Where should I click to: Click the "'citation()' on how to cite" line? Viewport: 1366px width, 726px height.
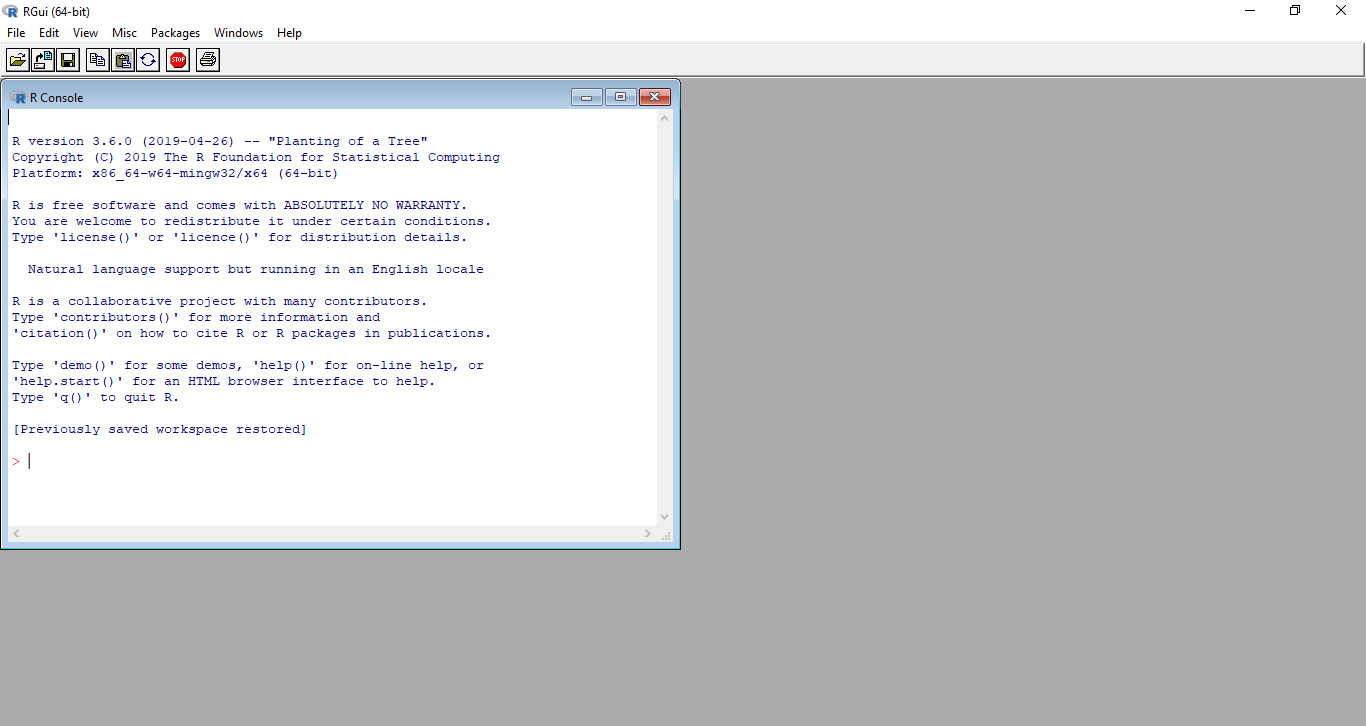pyautogui.click(x=252, y=333)
